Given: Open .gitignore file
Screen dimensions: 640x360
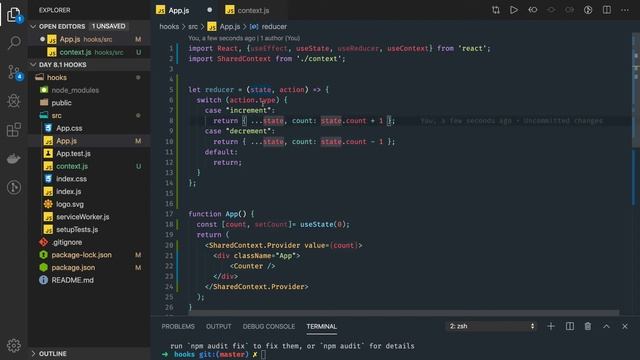Looking at the screenshot, I should click(89, 242).
